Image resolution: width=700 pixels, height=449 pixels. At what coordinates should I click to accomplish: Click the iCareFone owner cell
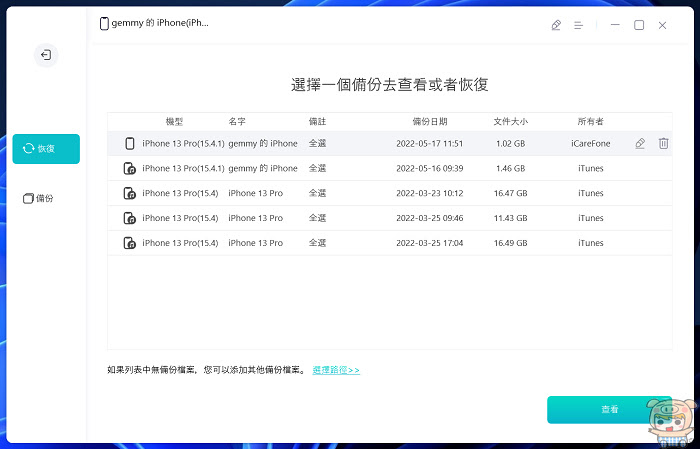591,144
